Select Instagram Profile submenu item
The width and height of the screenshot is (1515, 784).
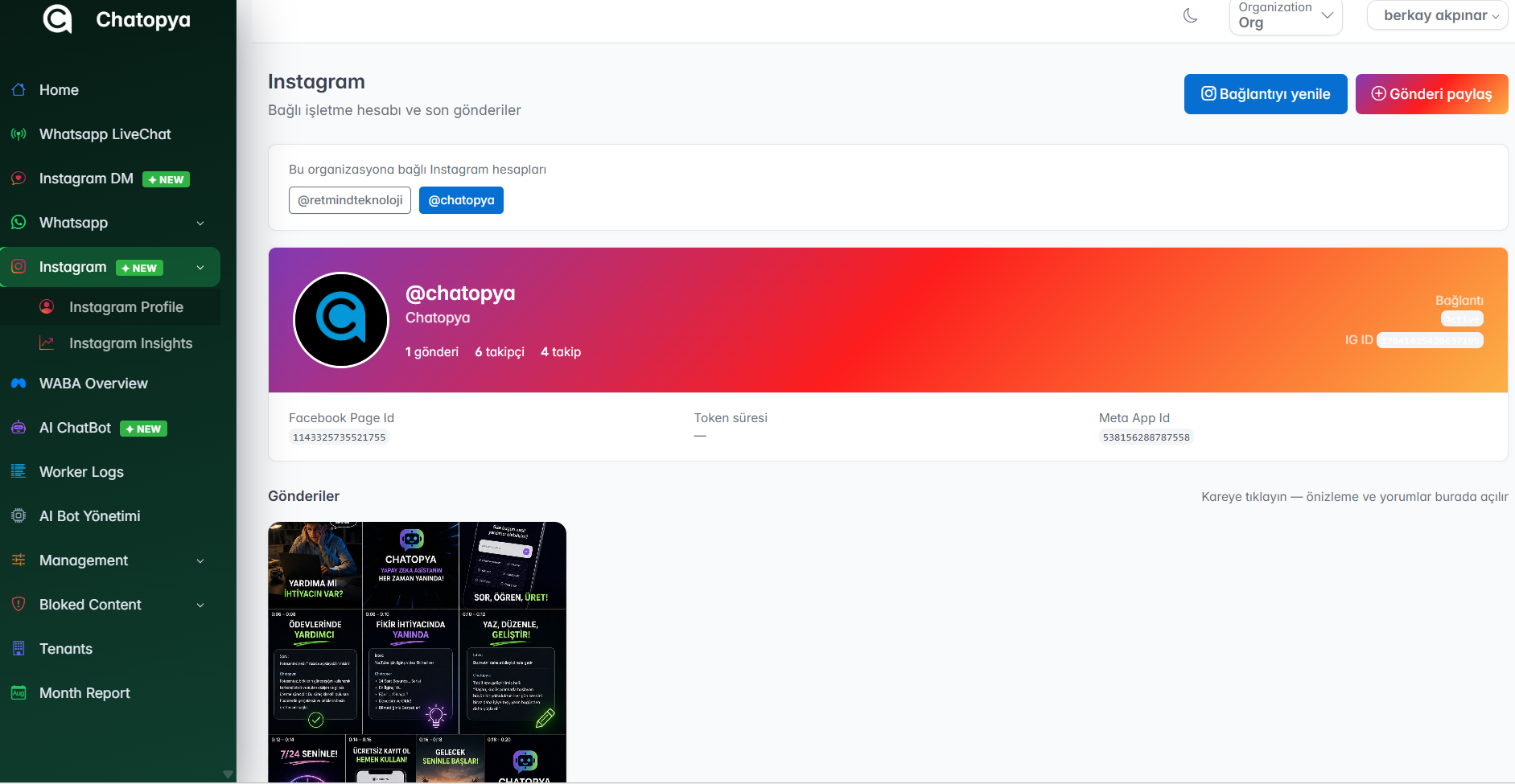point(110,306)
